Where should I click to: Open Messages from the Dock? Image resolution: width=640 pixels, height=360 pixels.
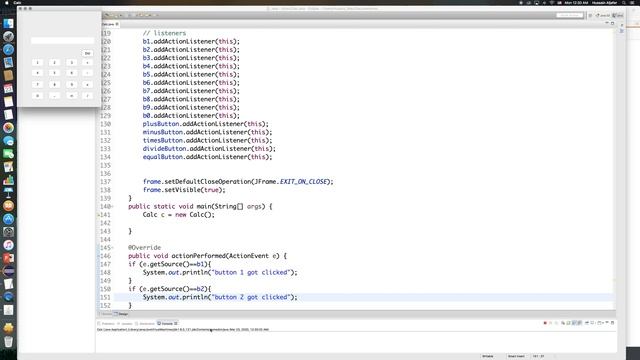click(8, 141)
